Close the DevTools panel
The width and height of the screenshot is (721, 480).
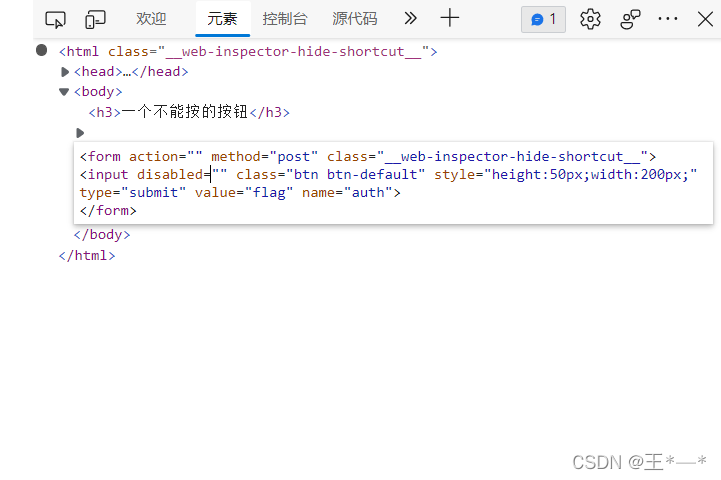tap(705, 19)
